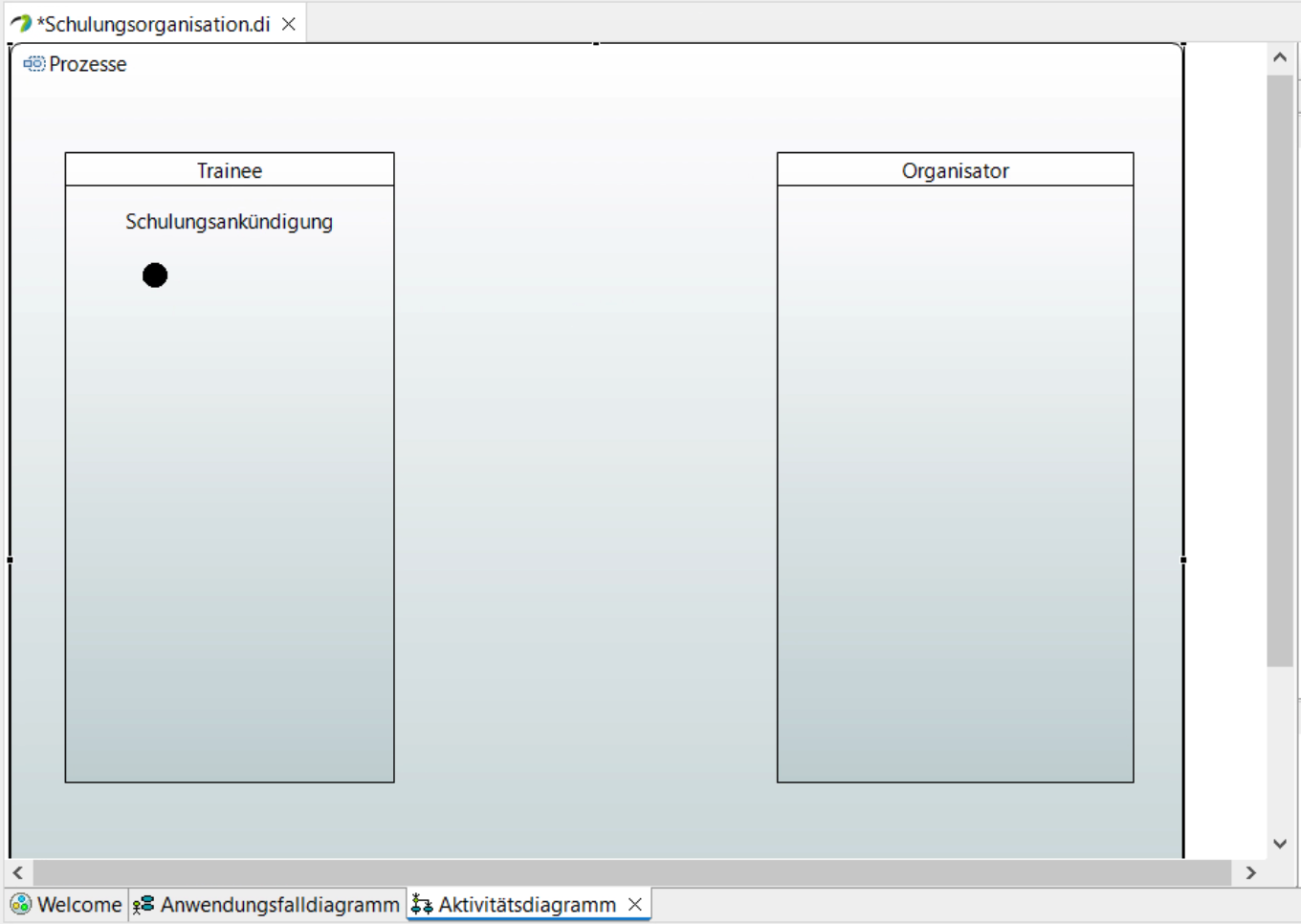This screenshot has height=924, width=1301.
Task: Click the horizontal scrollbar left arrow
Action: click(17, 872)
